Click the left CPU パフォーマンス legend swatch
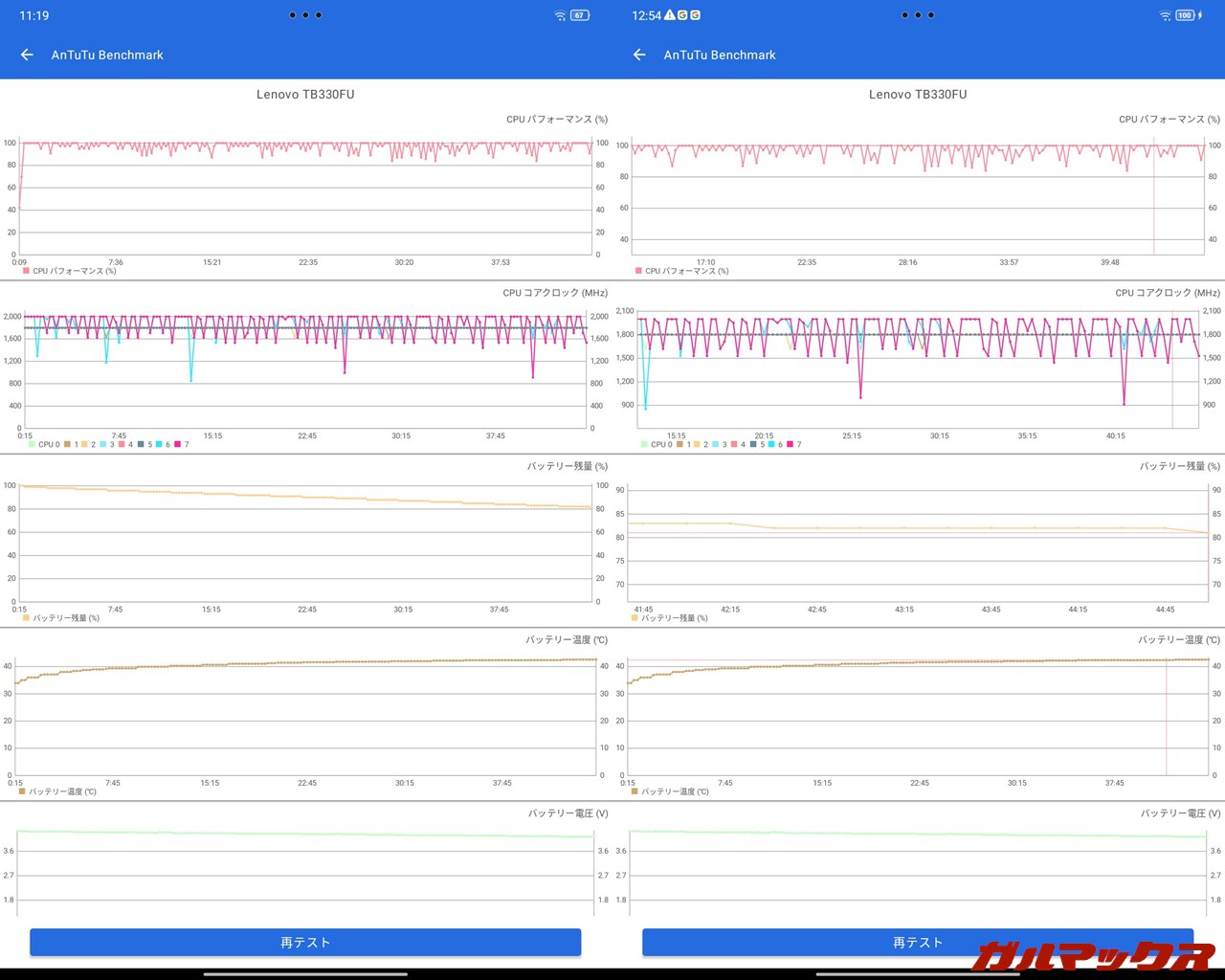This screenshot has height=980, width=1225. tap(26, 271)
